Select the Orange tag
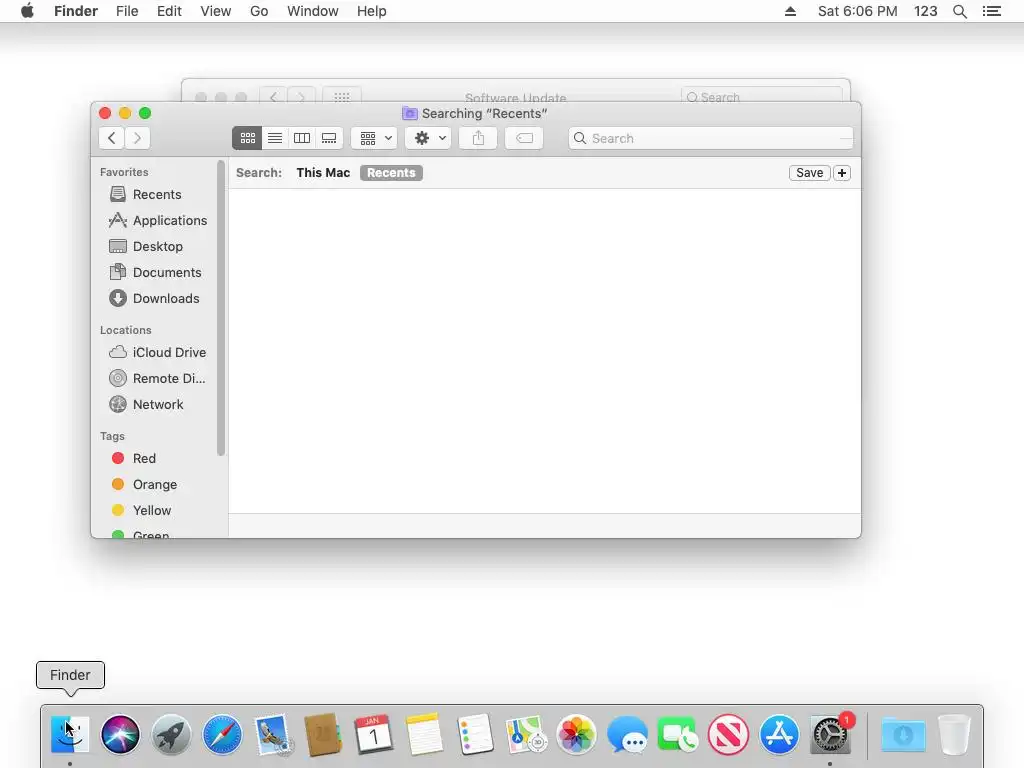Image resolution: width=1024 pixels, height=768 pixels. tap(157, 485)
